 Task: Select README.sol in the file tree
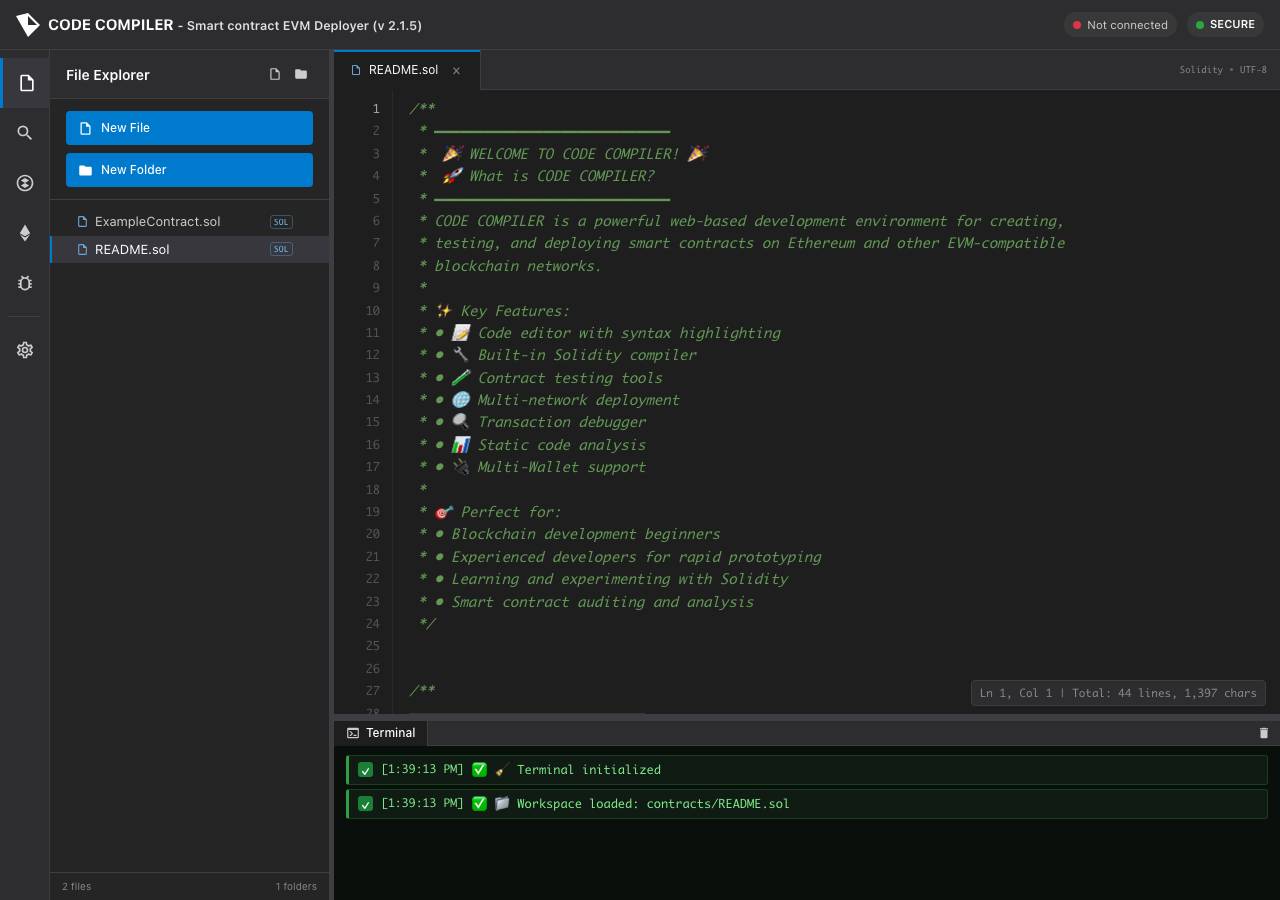[189, 249]
